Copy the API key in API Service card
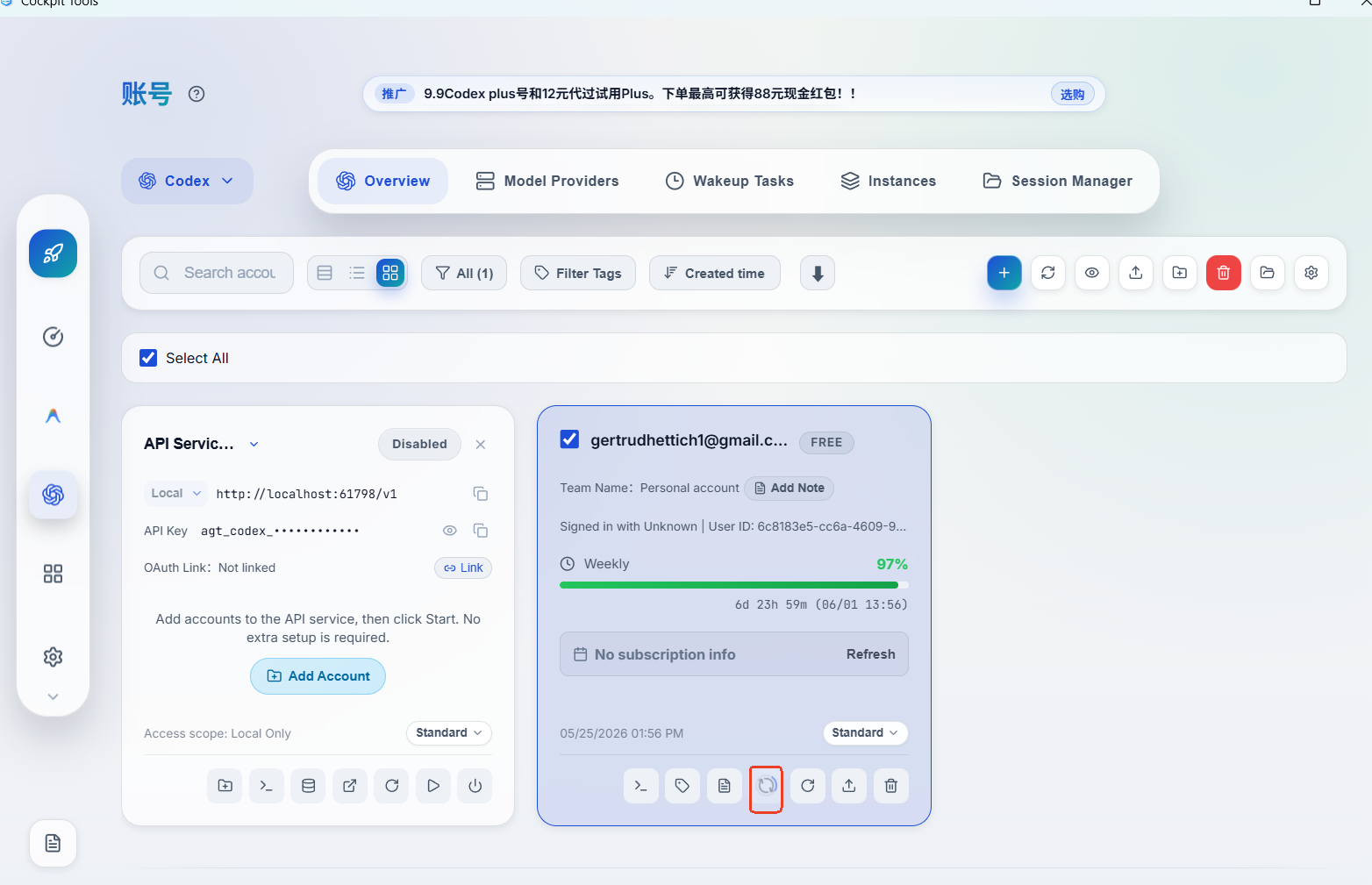The image size is (1372, 885). click(x=481, y=531)
